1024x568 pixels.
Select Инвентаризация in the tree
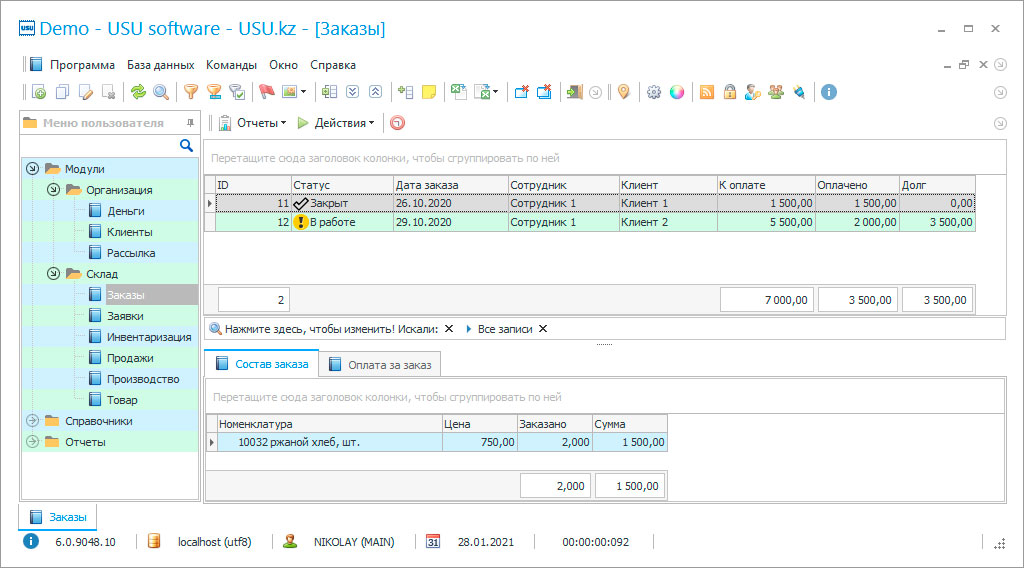149,337
